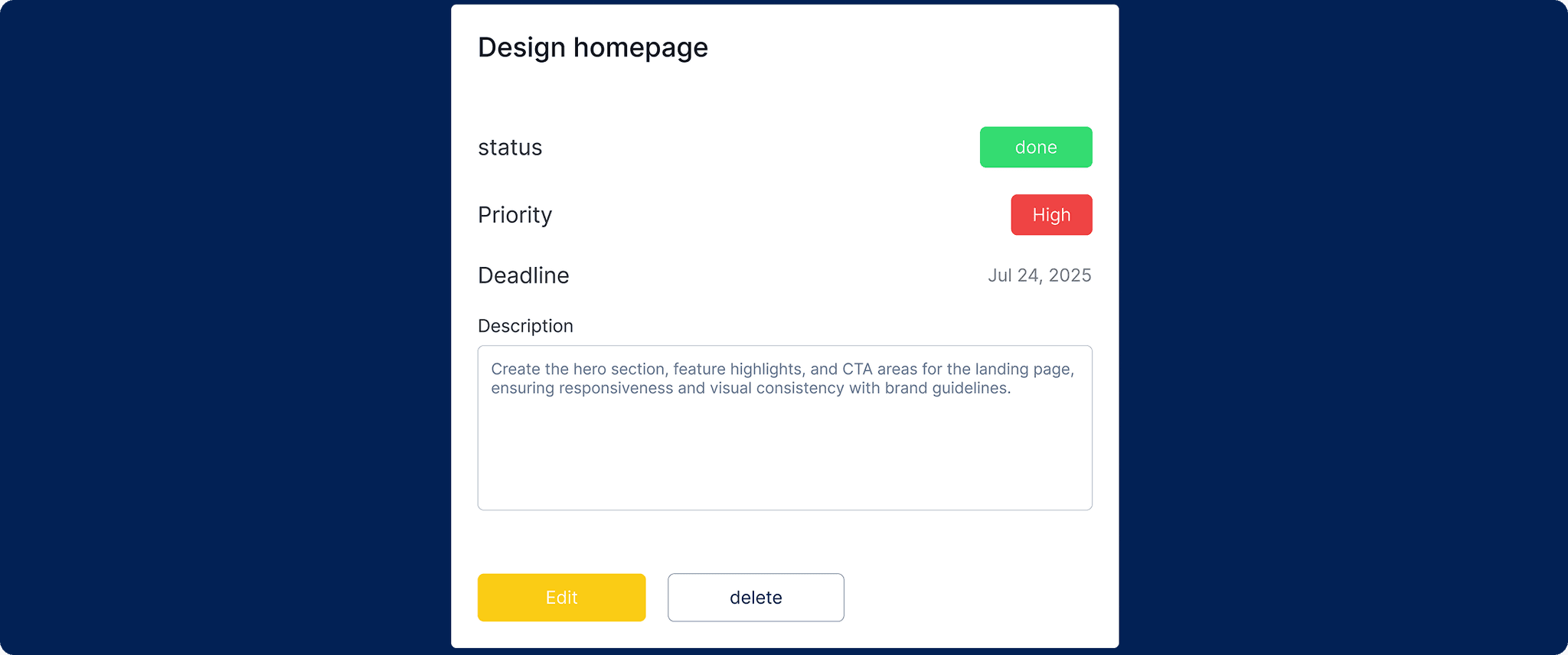Remove this task using delete
This screenshot has width=1568, height=655.
click(x=755, y=598)
